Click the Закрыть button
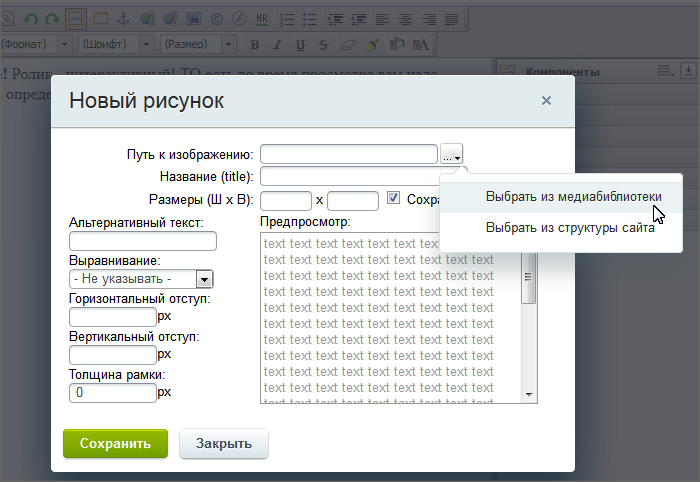The width and height of the screenshot is (700, 482). (224, 444)
